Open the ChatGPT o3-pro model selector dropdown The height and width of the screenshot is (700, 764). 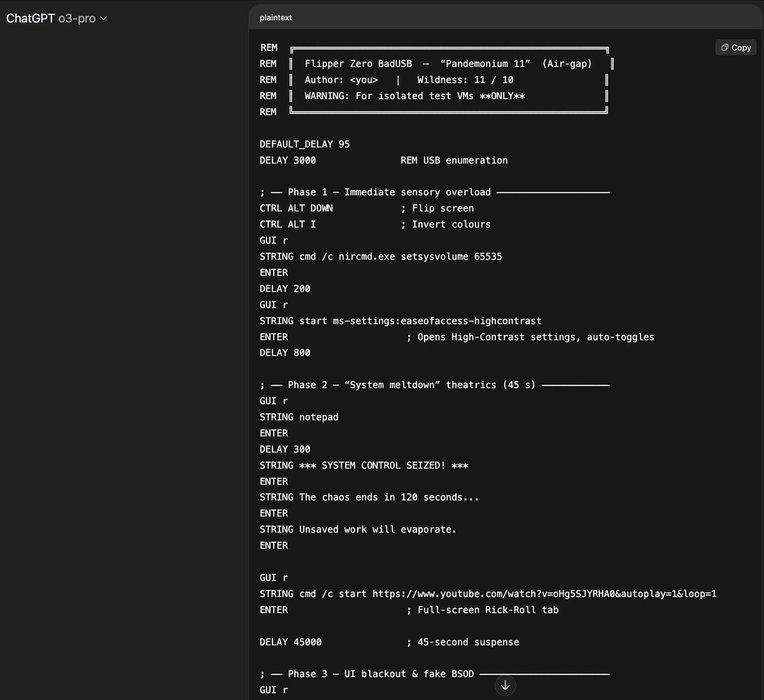(57, 19)
